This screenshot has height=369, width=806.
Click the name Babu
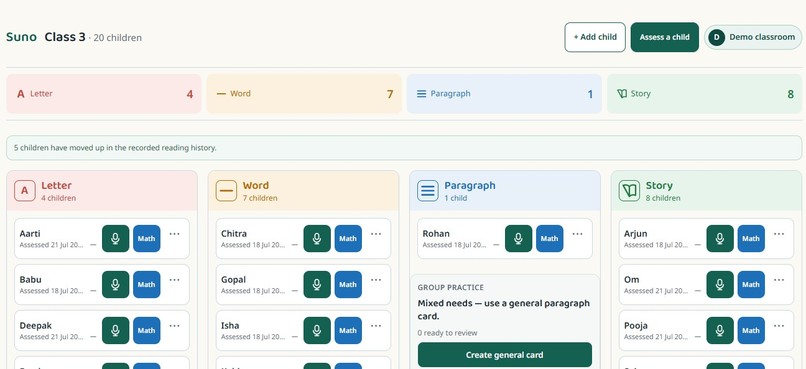[30, 280]
